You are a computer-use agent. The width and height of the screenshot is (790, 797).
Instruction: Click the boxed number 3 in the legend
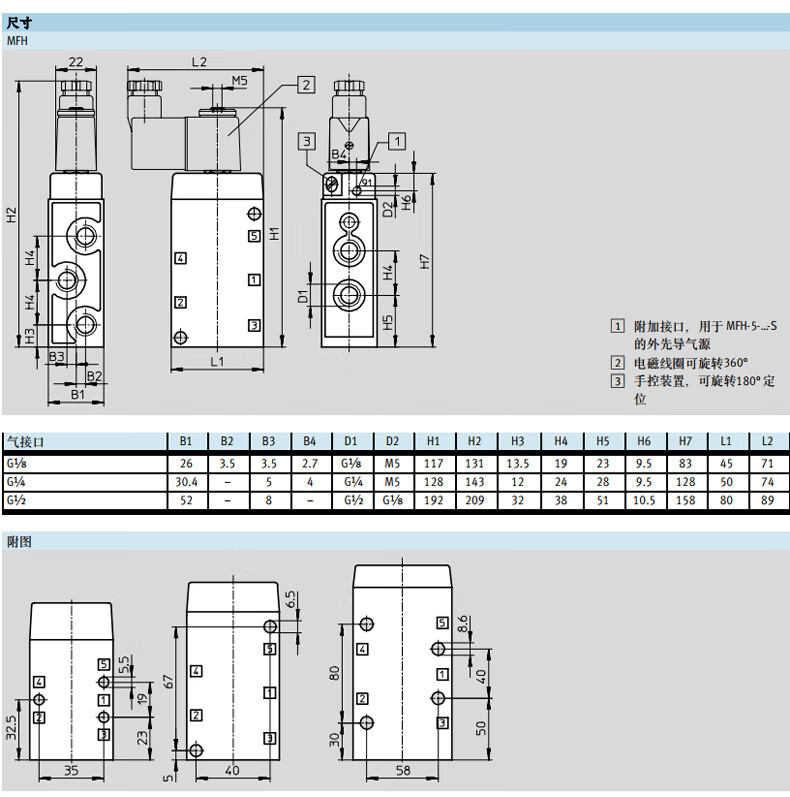click(617, 381)
